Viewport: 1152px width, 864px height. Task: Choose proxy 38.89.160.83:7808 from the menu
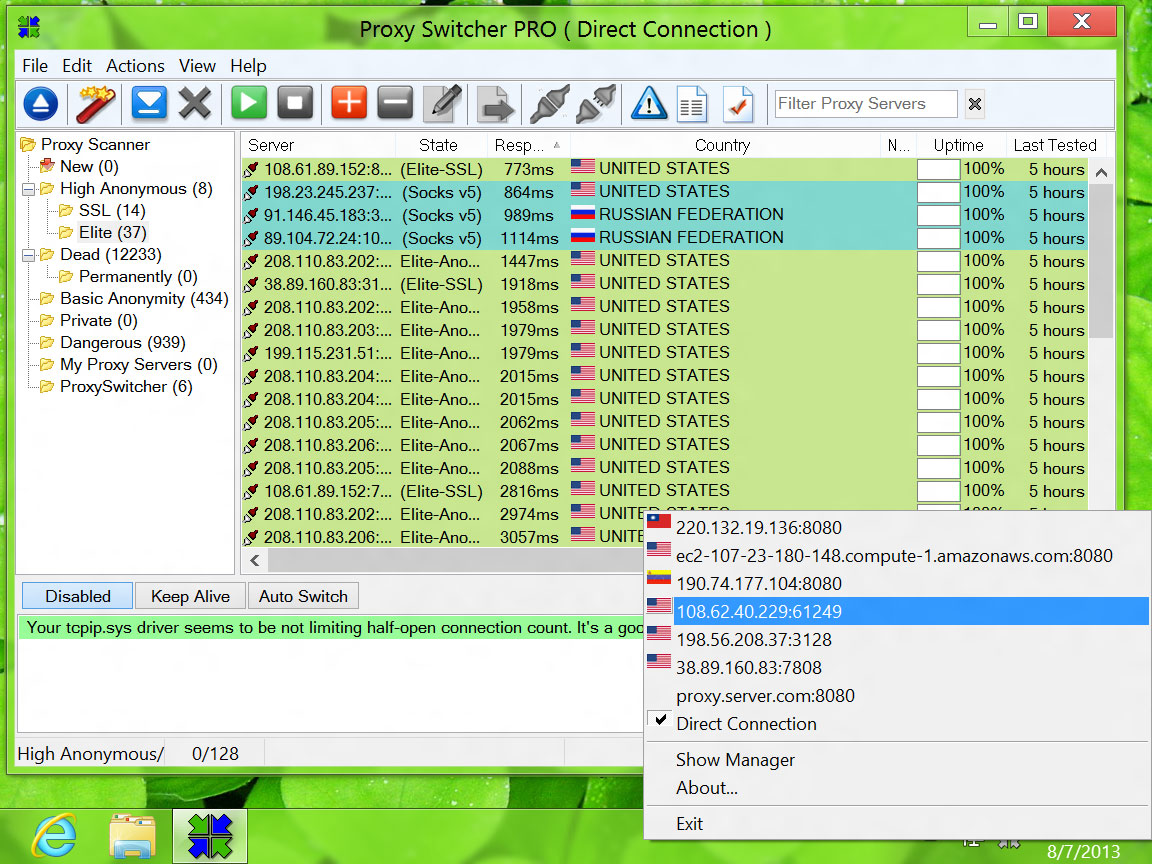tap(897, 667)
